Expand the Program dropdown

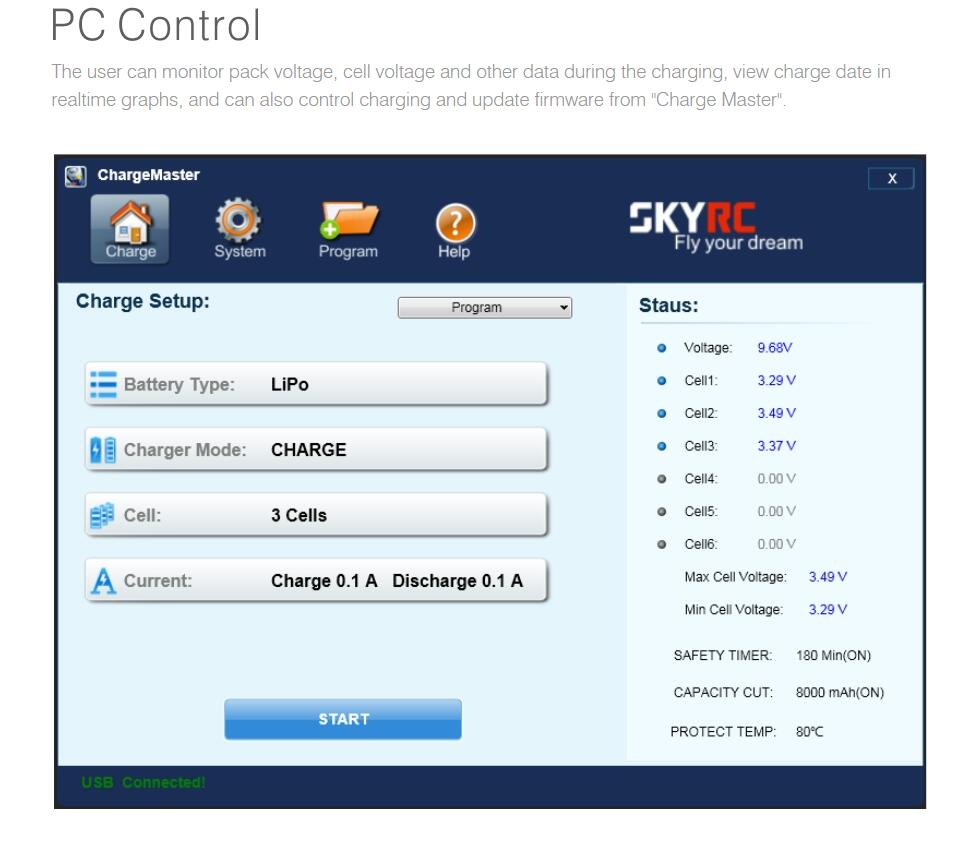[x=485, y=308]
